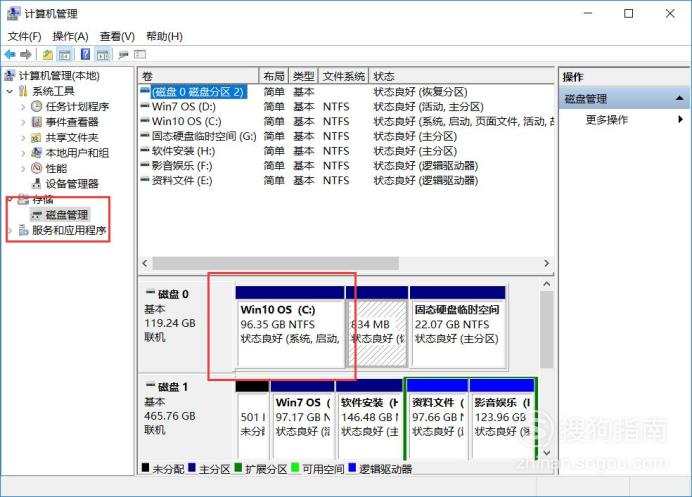
Task: Select the Win7 OS (D:) volume row
Action: click(x=346, y=107)
